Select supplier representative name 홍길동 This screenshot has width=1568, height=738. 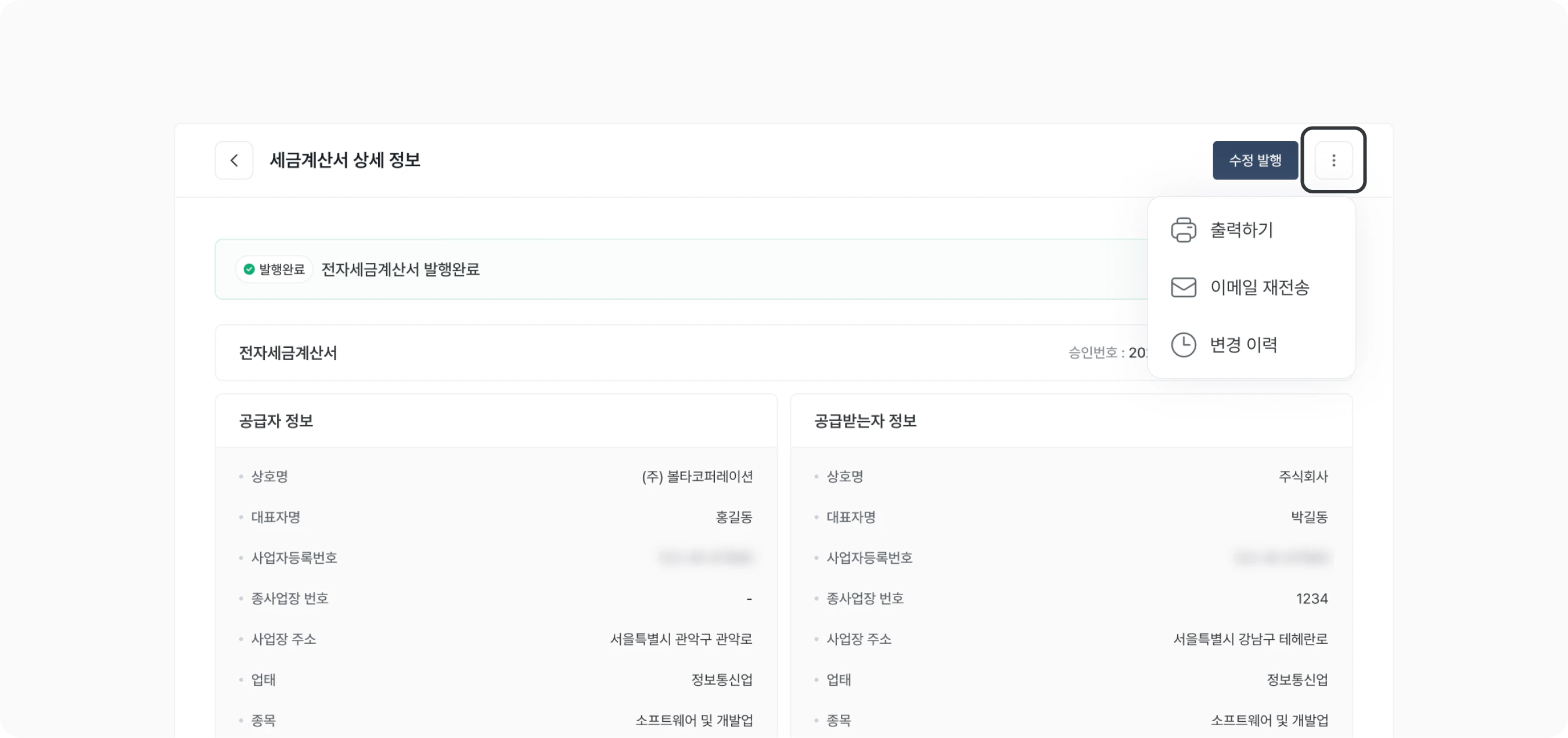[x=734, y=517]
